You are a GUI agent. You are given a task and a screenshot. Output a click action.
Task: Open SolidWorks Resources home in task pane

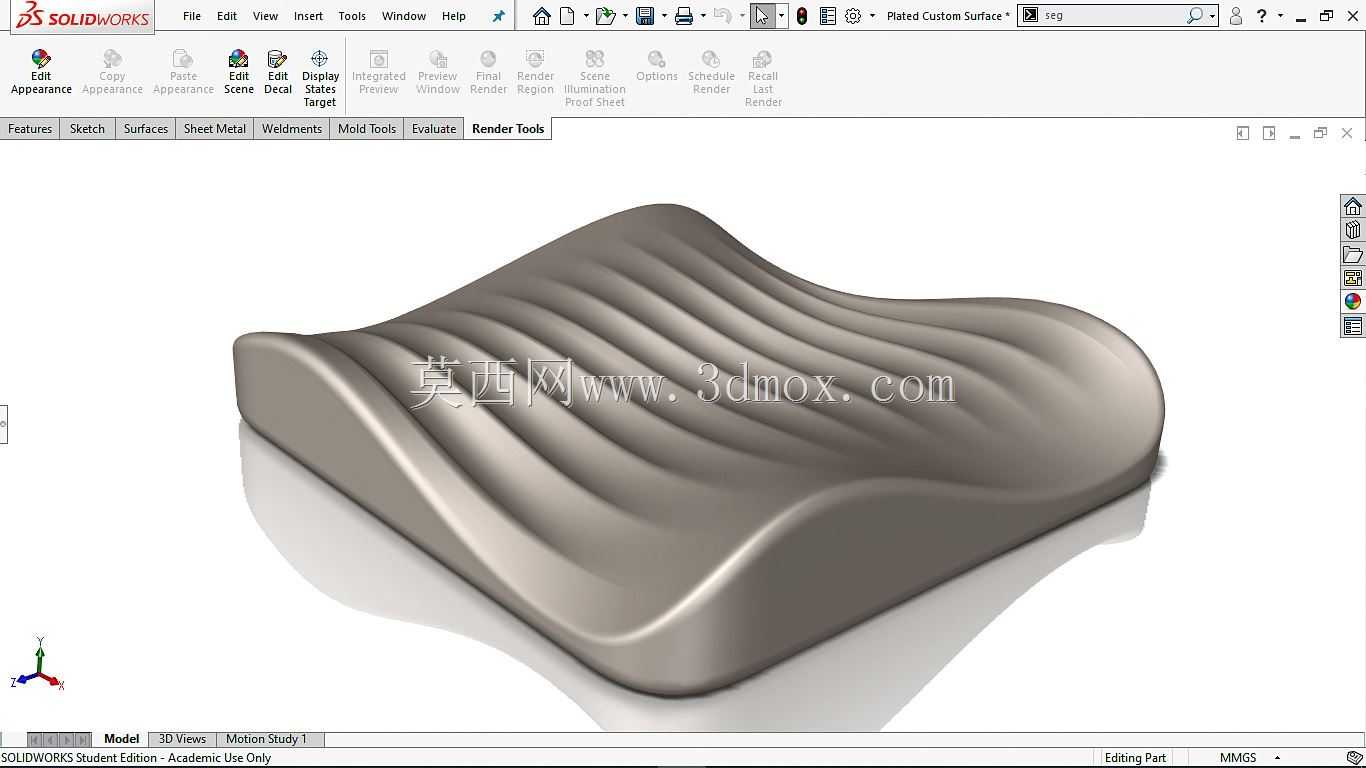click(1353, 206)
